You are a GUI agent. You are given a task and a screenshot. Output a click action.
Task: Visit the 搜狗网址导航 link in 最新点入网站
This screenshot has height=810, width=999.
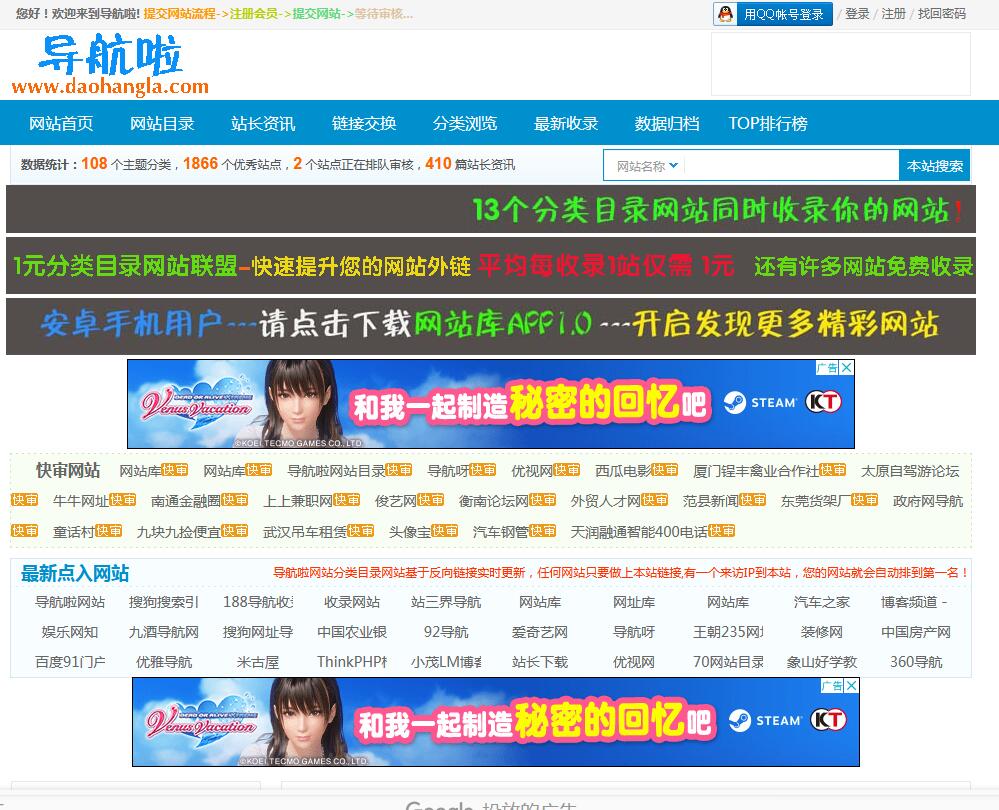[x=258, y=632]
